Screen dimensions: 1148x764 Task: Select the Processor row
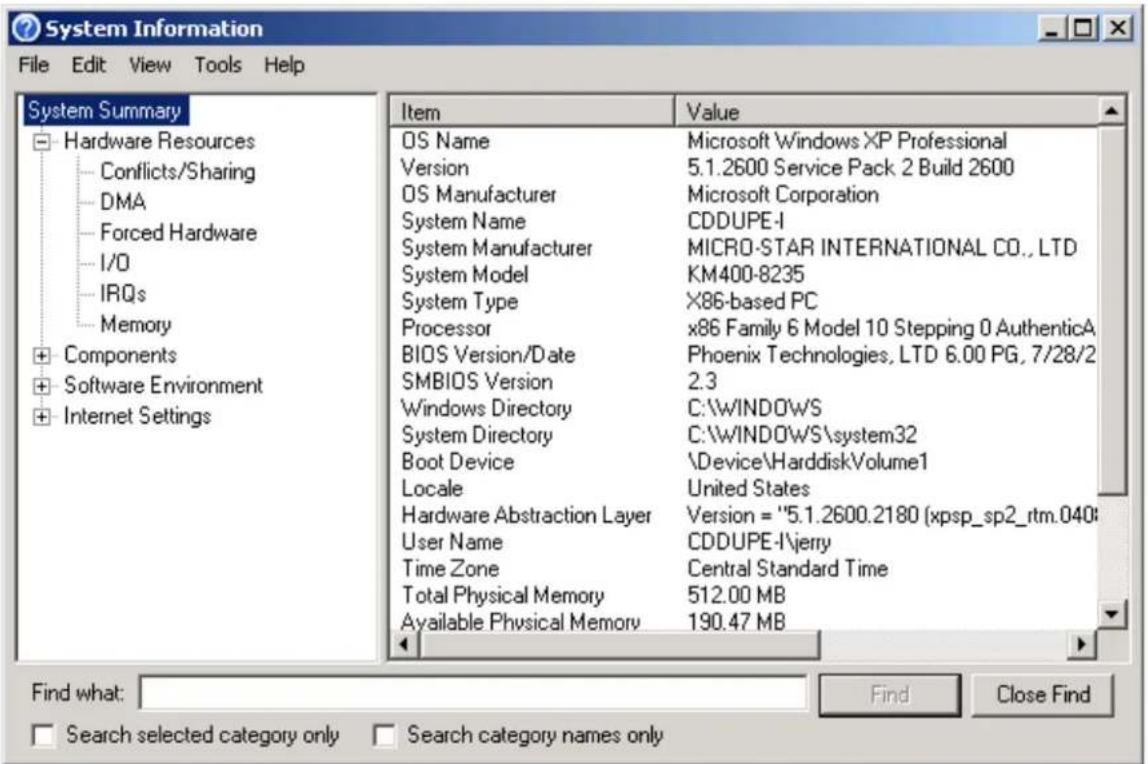743,328
